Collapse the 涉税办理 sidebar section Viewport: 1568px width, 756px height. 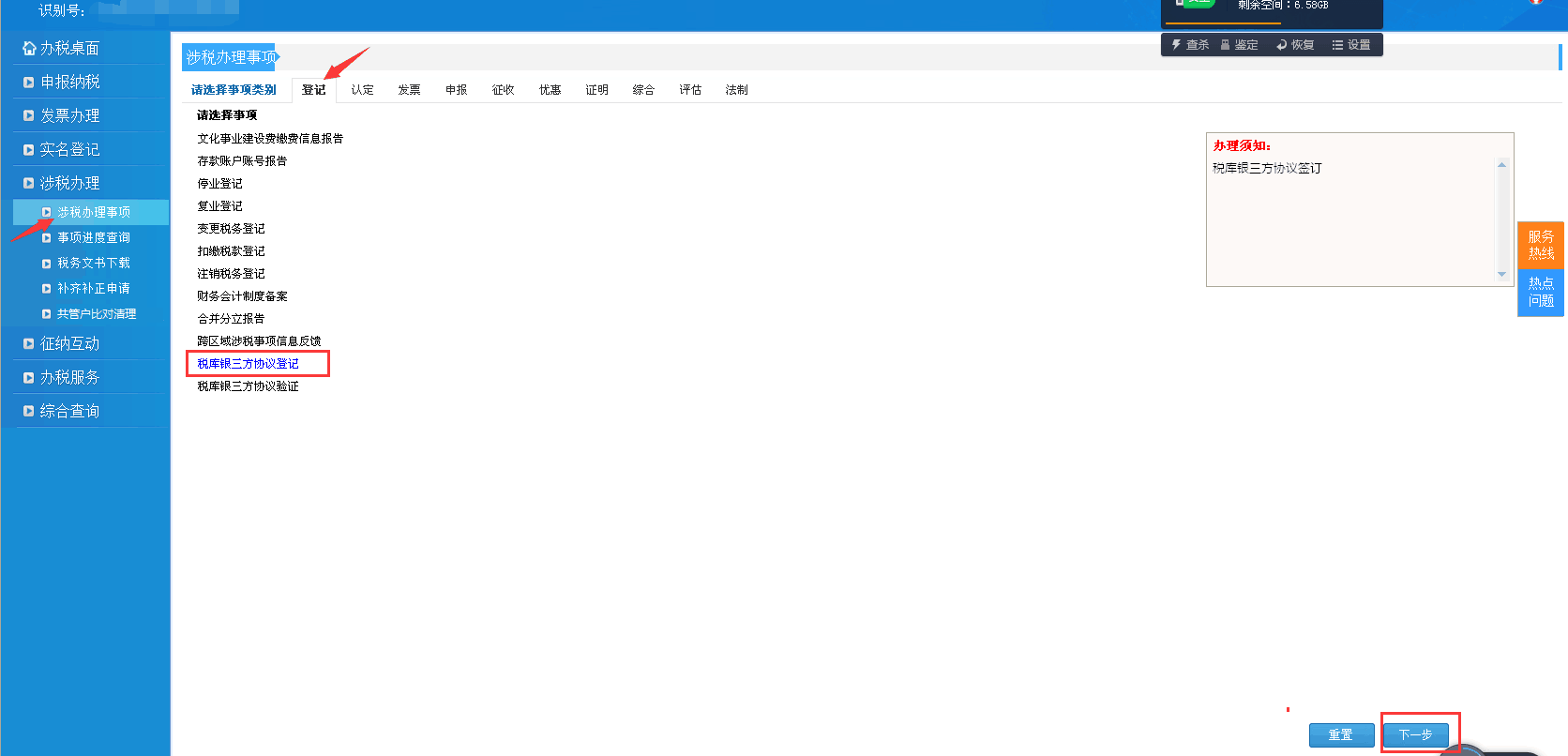tap(69, 184)
